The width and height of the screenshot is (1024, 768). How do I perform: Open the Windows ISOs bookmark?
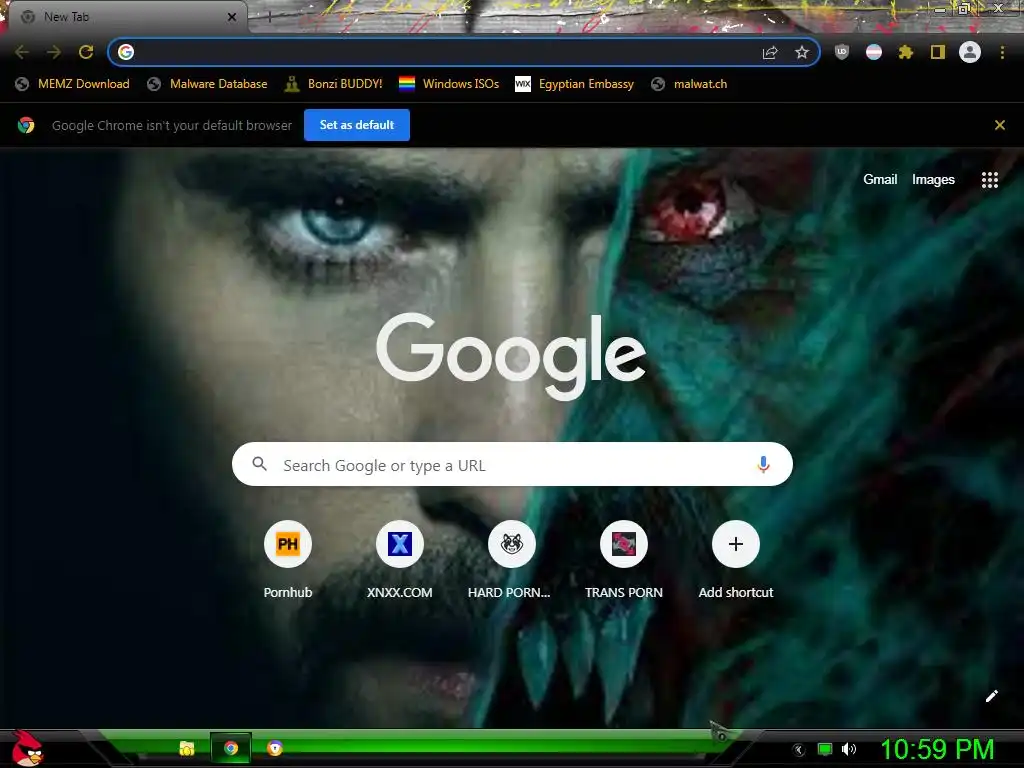449,84
